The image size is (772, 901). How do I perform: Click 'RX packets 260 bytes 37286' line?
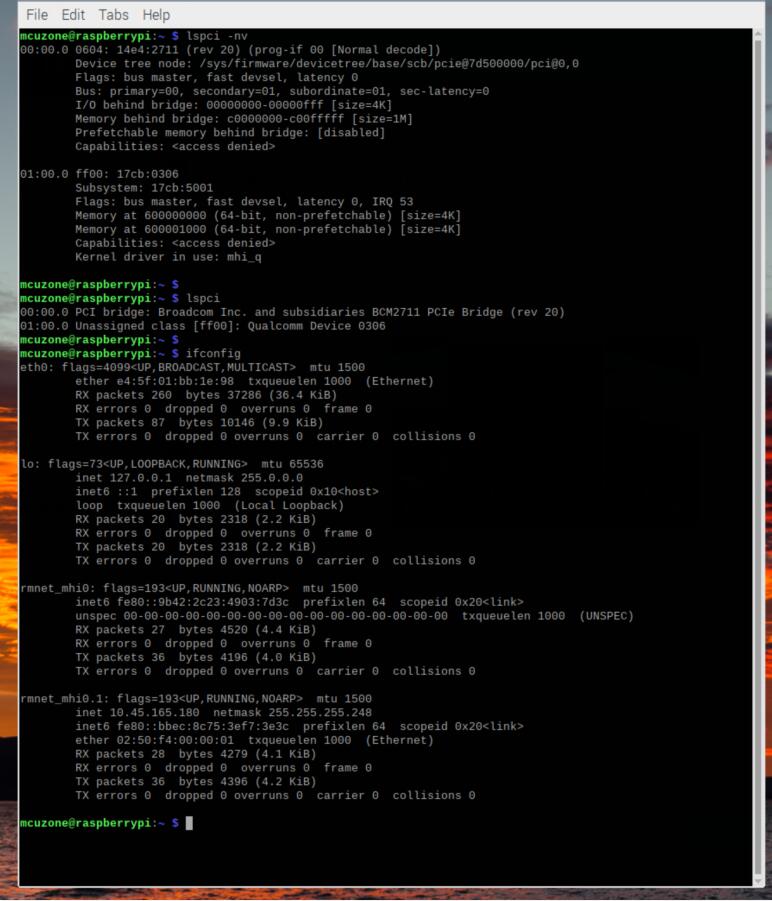(x=206, y=395)
